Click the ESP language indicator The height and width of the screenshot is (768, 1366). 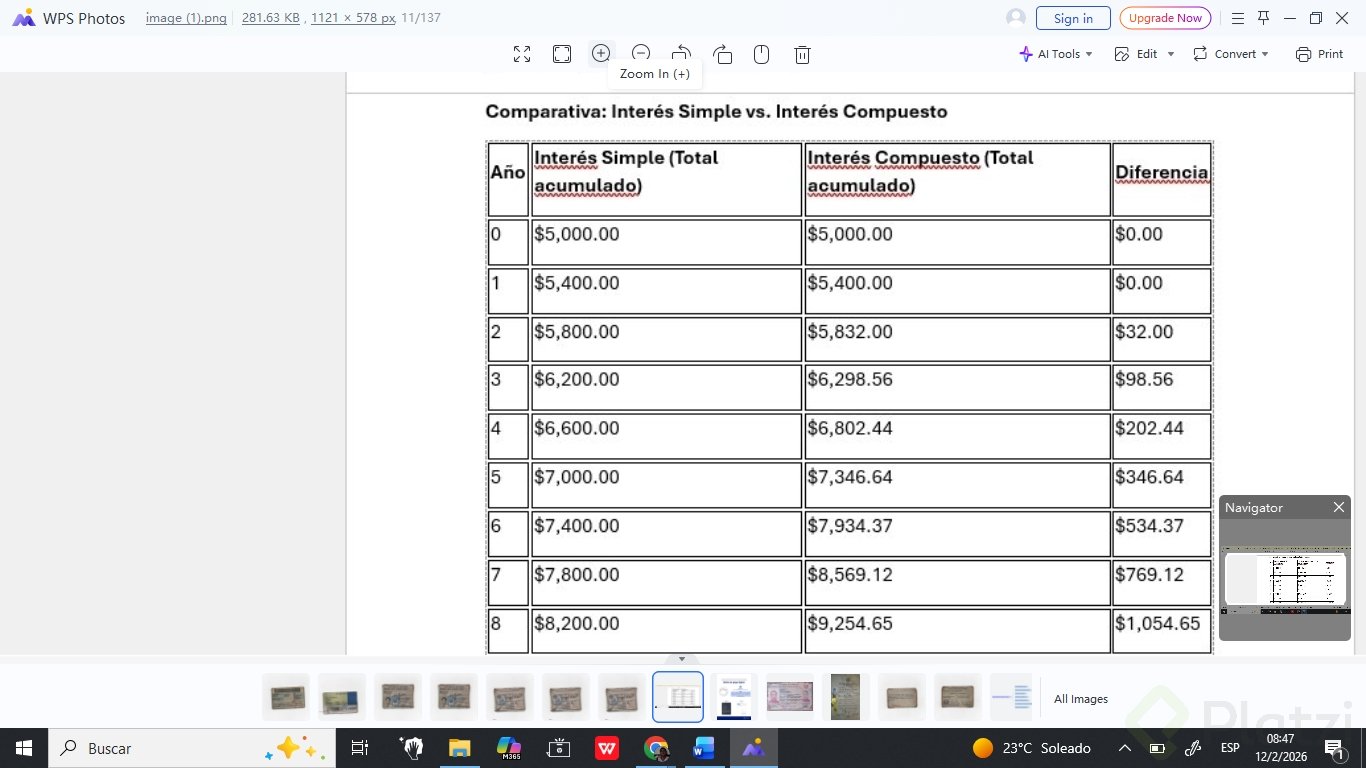1230,748
